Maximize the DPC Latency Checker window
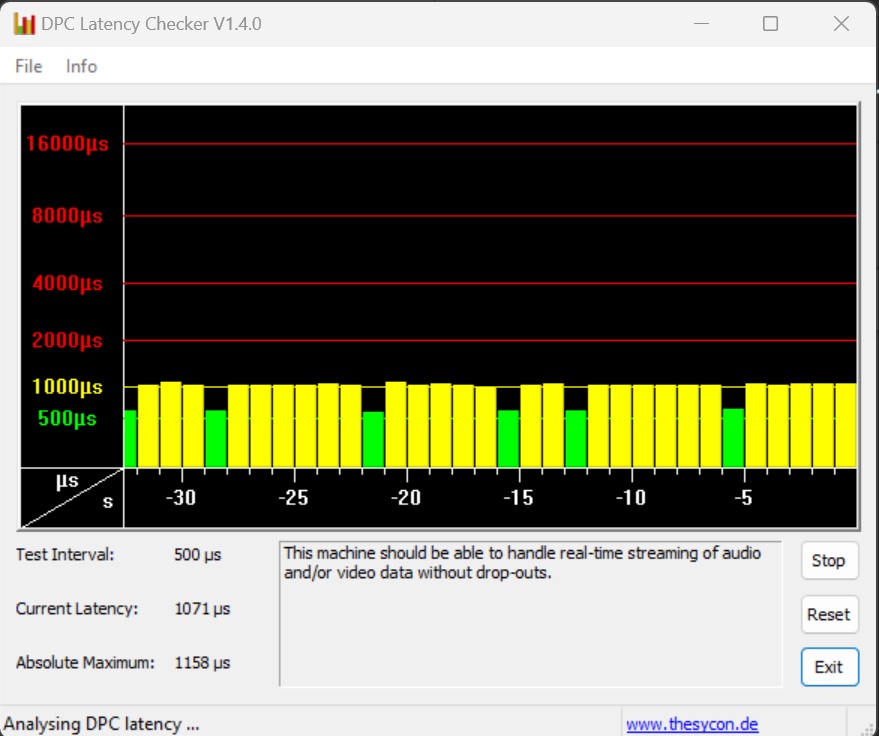Screen dimensions: 879x736 coord(770,24)
